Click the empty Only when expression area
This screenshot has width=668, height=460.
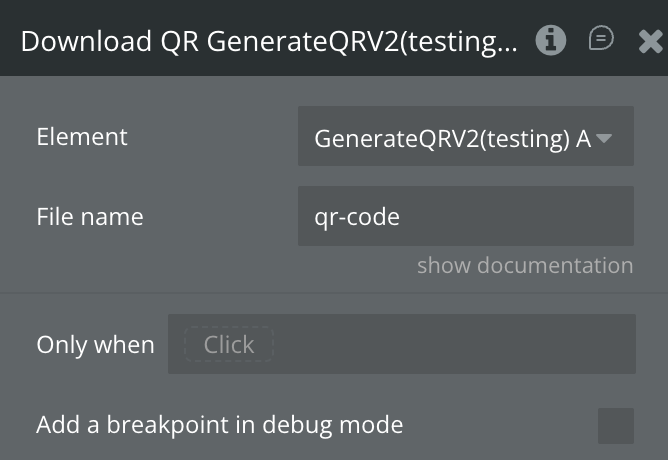click(450, 345)
